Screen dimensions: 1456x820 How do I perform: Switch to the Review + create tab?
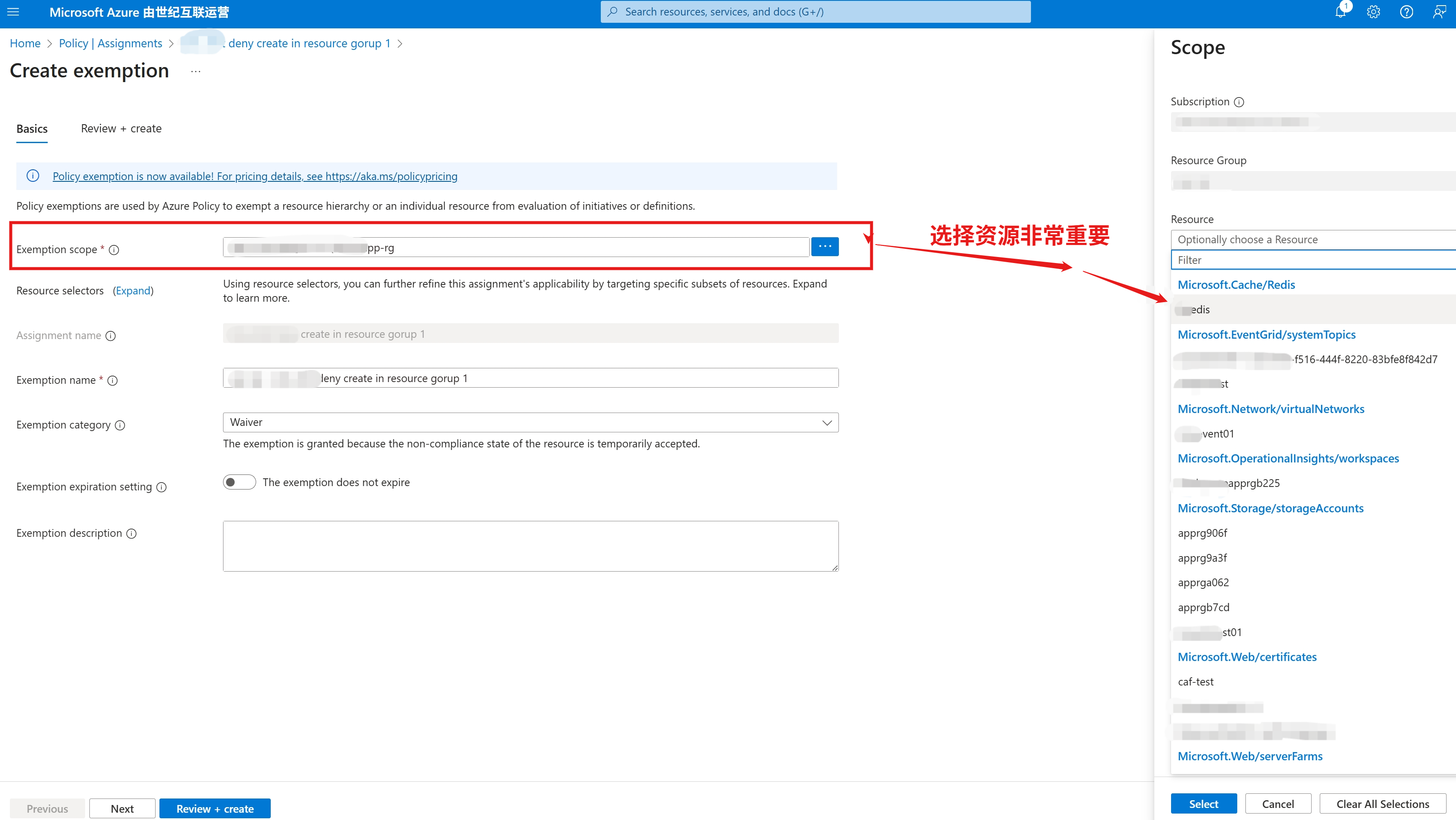(x=121, y=129)
